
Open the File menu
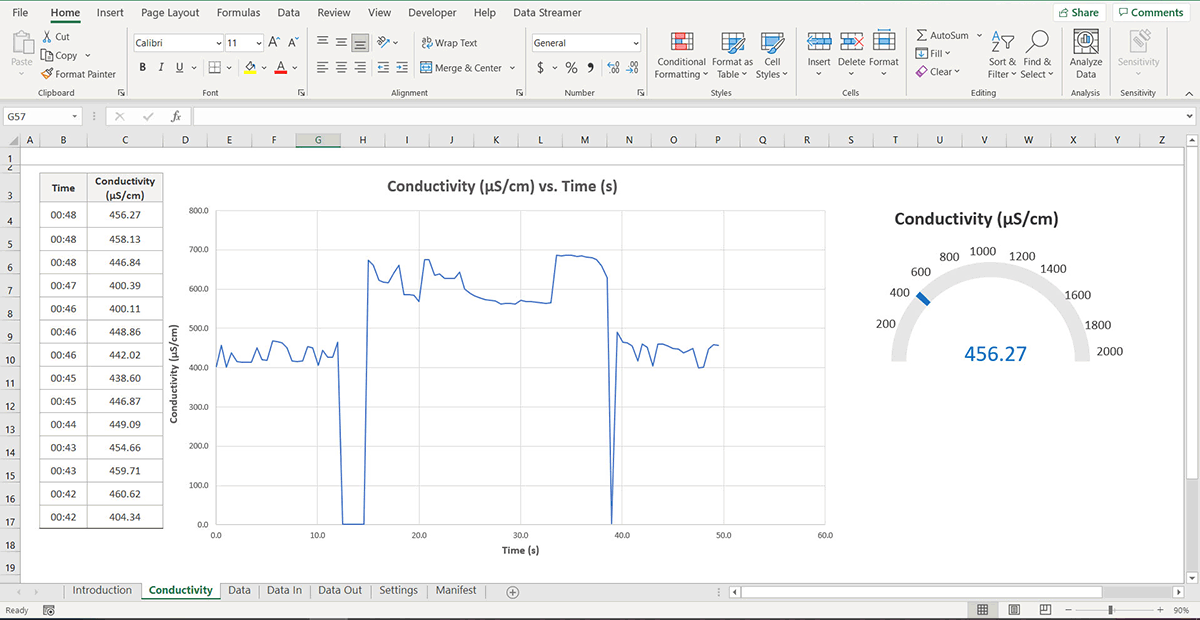(x=20, y=13)
